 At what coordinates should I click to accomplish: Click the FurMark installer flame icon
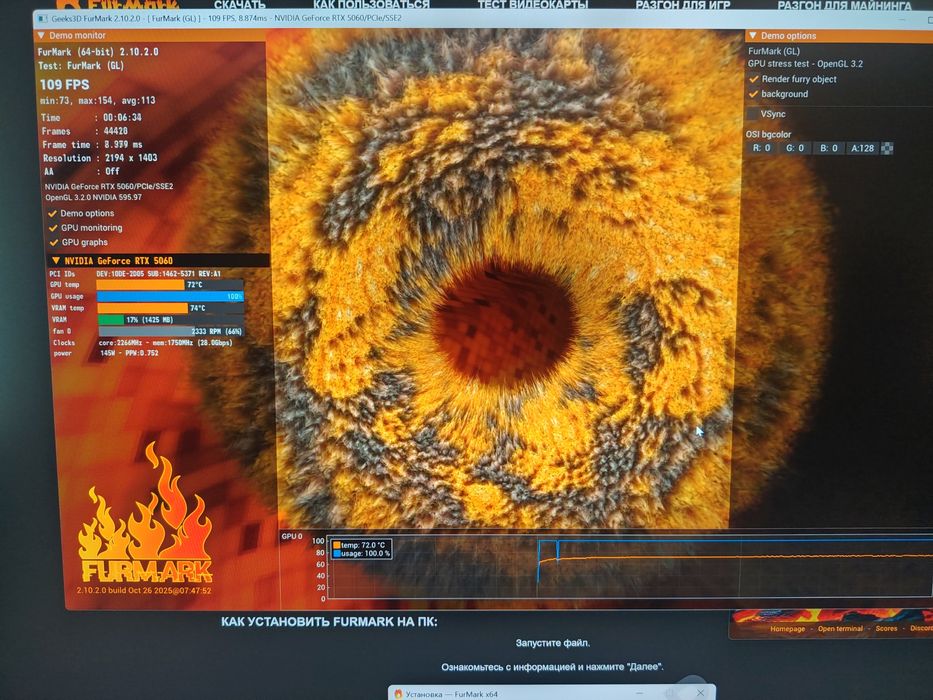[399, 693]
